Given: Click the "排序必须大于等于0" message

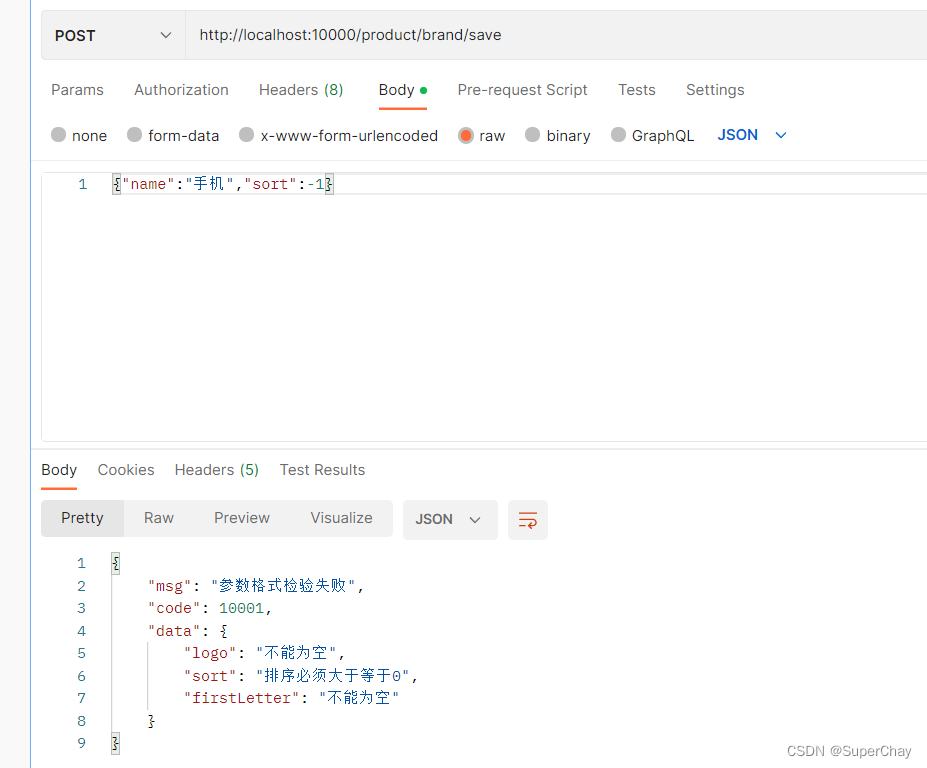Looking at the screenshot, I should point(333,676).
